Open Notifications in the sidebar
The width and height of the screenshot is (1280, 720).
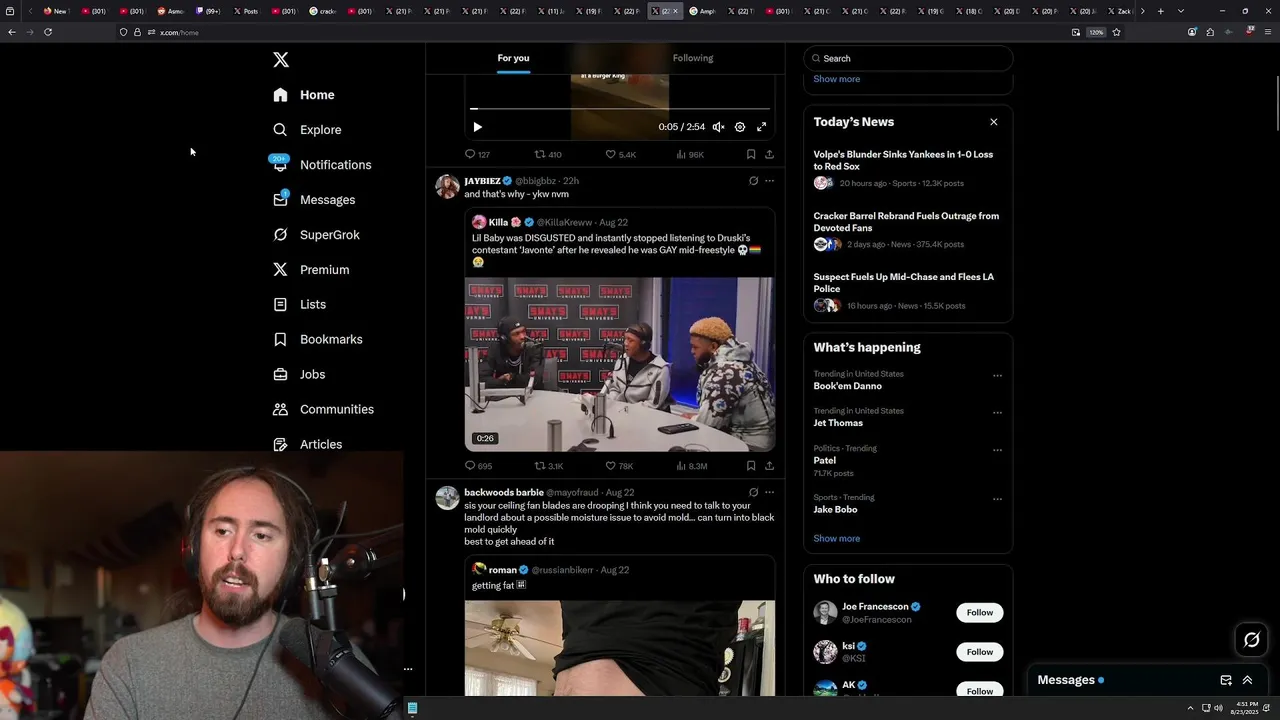click(x=322, y=165)
